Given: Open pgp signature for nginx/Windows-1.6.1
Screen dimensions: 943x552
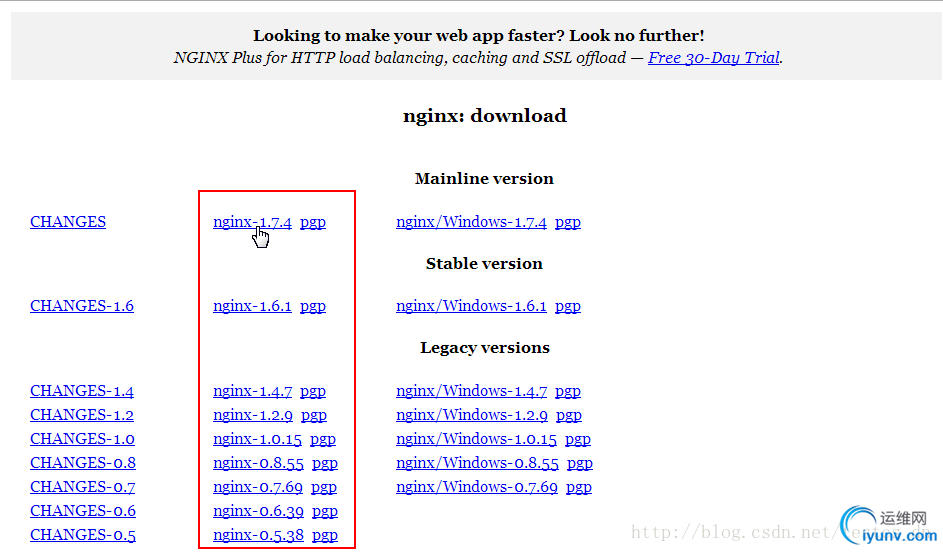Looking at the screenshot, I should tap(568, 307).
